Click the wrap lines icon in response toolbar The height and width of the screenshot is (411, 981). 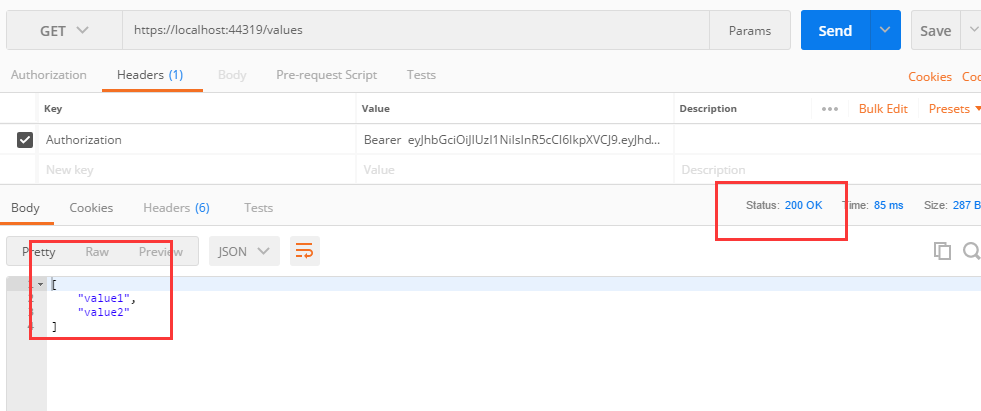[x=305, y=252]
